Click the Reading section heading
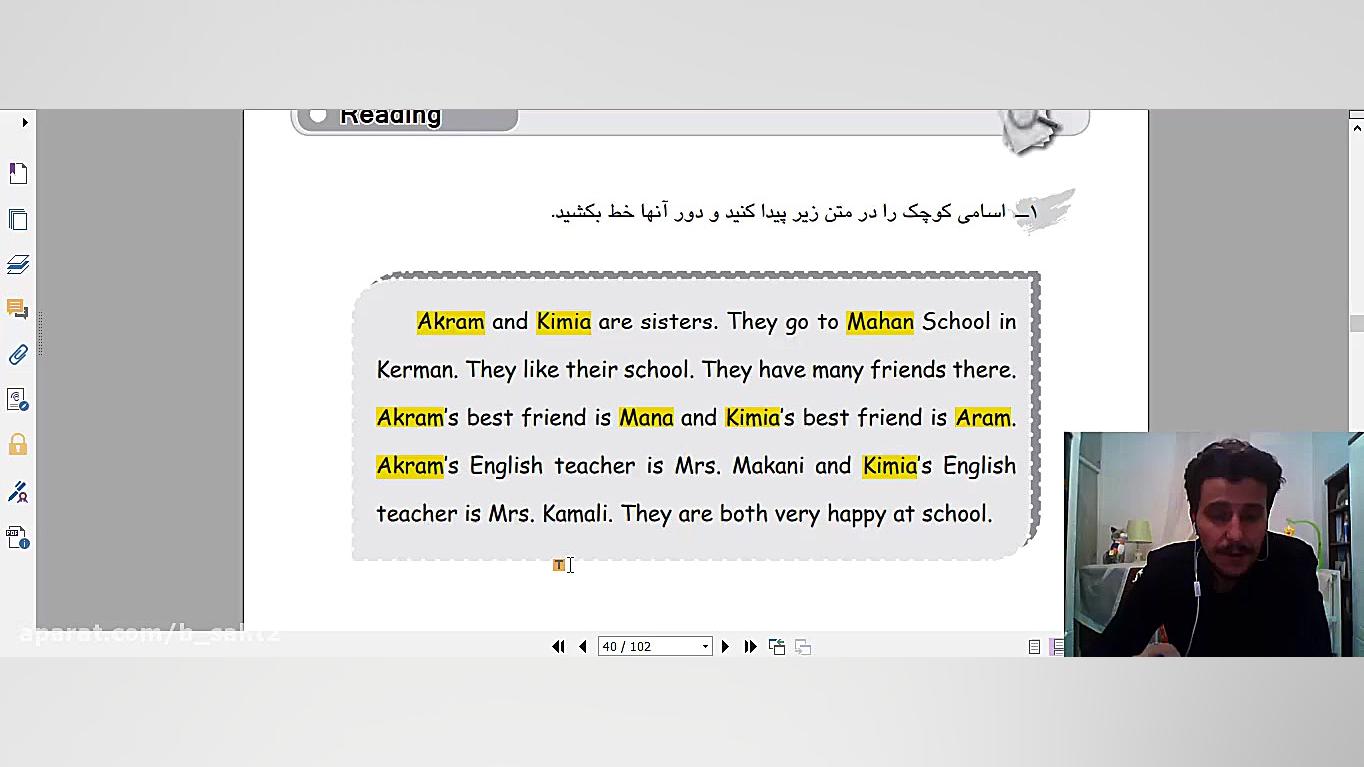Viewport: 1364px width, 767px height. (x=390, y=116)
